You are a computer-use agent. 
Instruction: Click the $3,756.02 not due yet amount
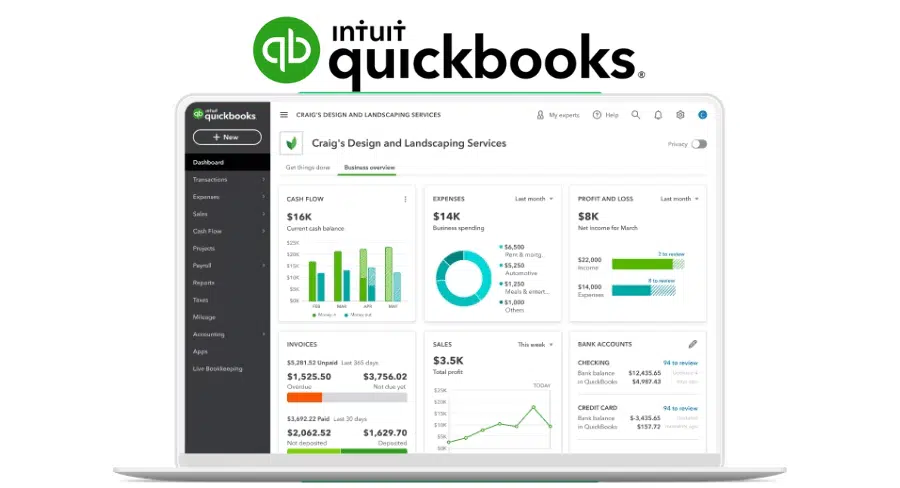pos(385,377)
